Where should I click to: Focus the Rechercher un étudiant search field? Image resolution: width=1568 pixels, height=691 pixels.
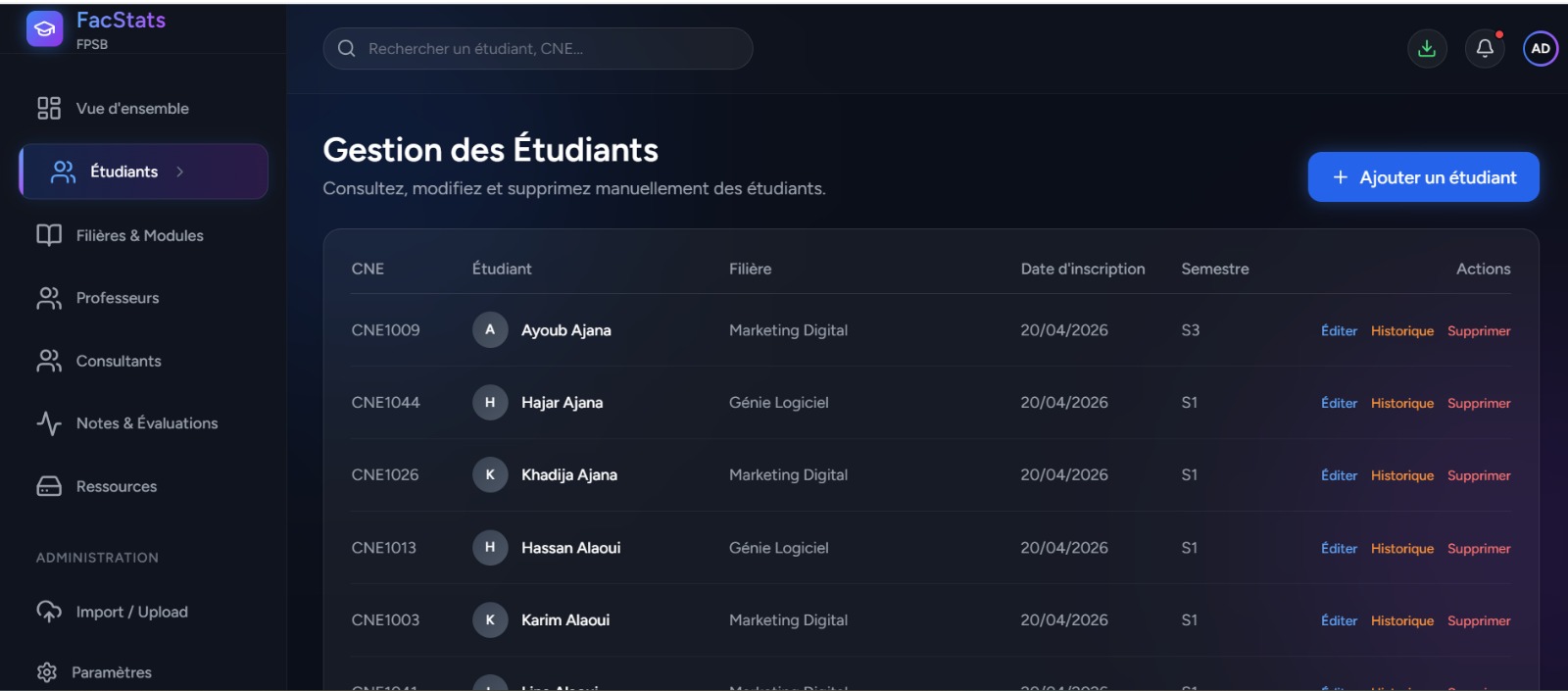pyautogui.click(x=538, y=48)
